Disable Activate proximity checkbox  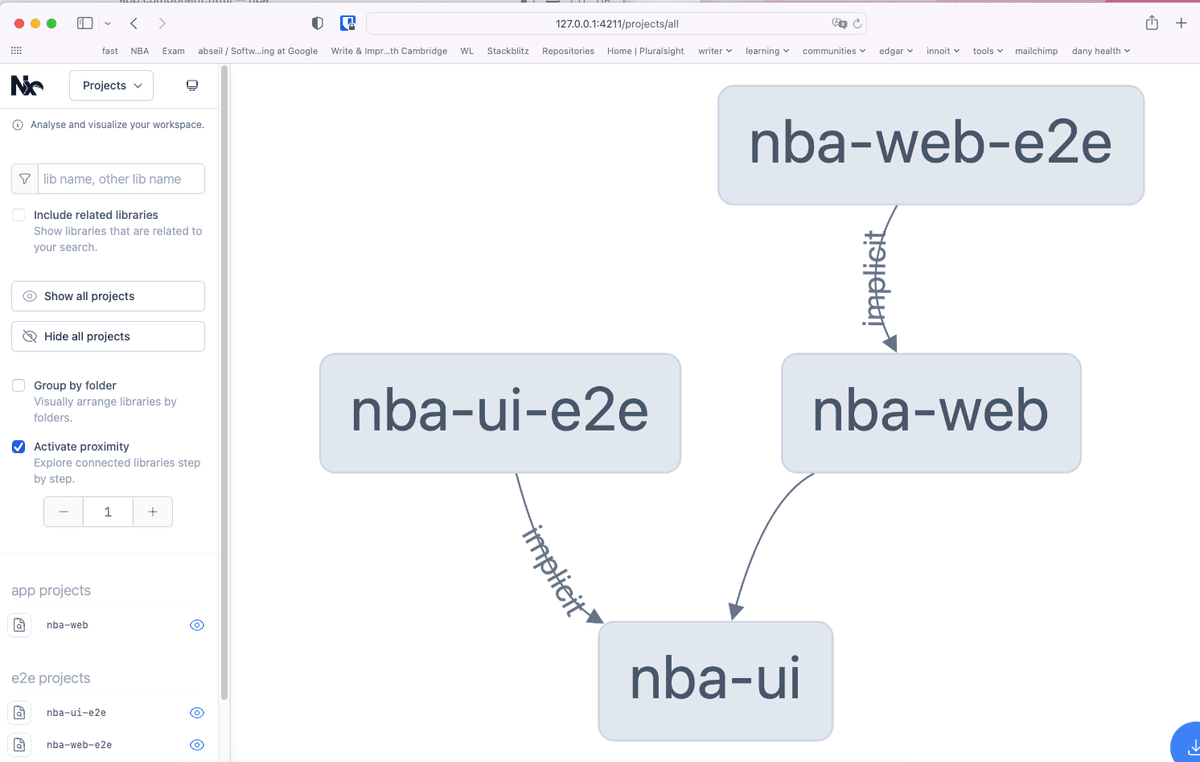18,447
